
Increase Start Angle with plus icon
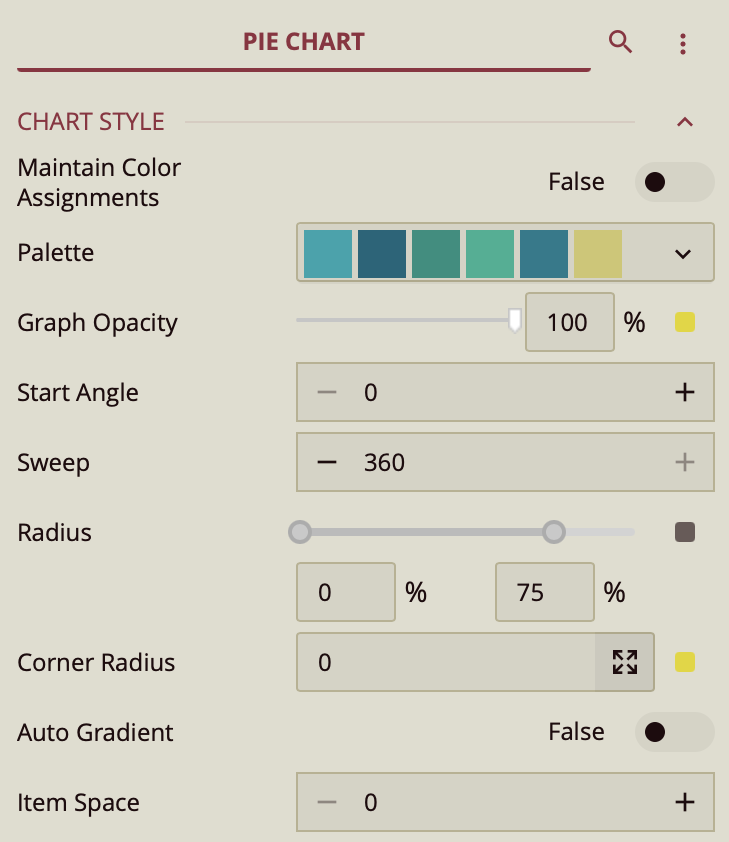684,392
